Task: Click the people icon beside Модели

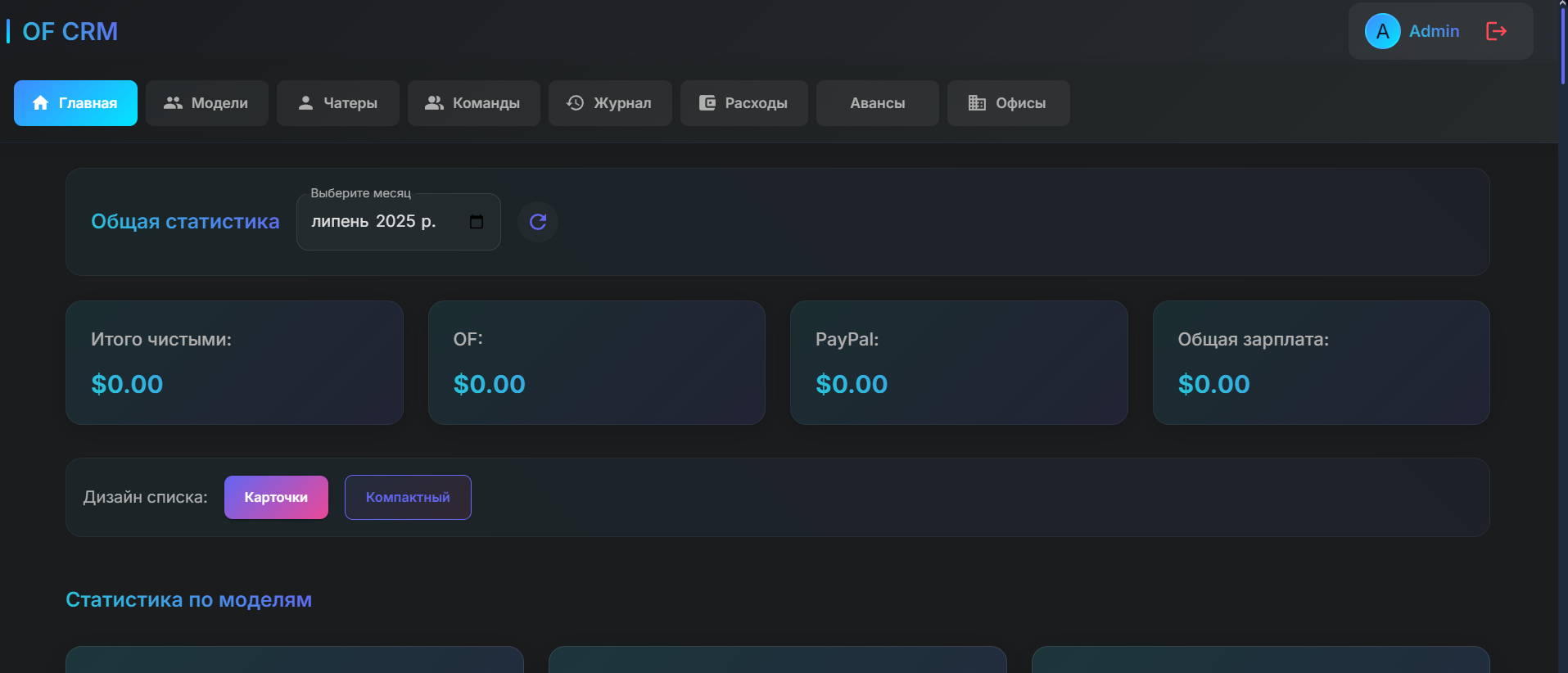Action: coord(173,103)
